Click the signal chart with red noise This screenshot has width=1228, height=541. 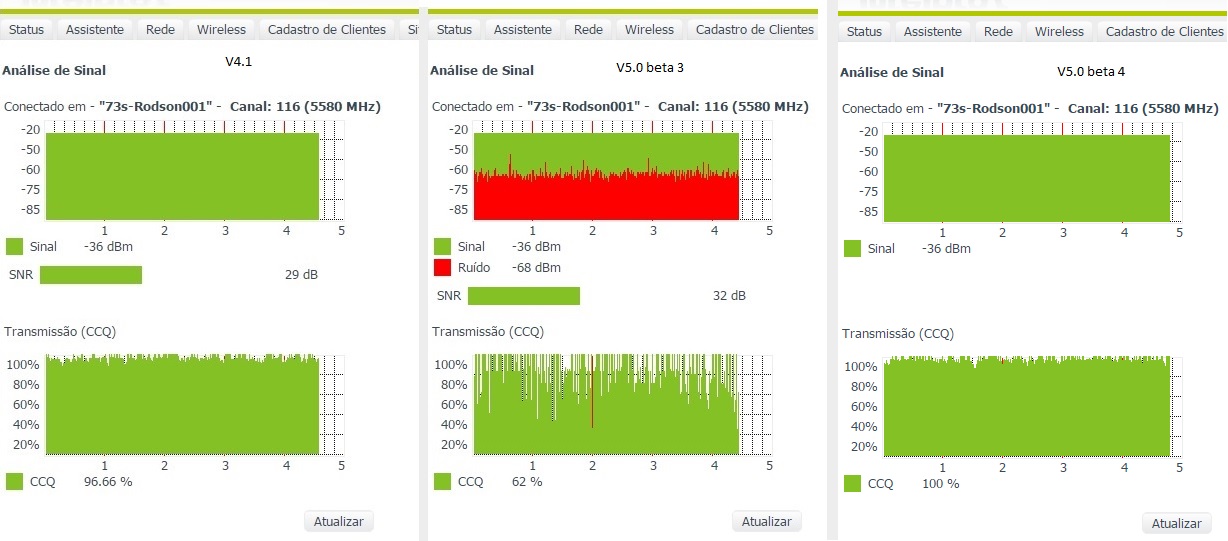(x=605, y=175)
